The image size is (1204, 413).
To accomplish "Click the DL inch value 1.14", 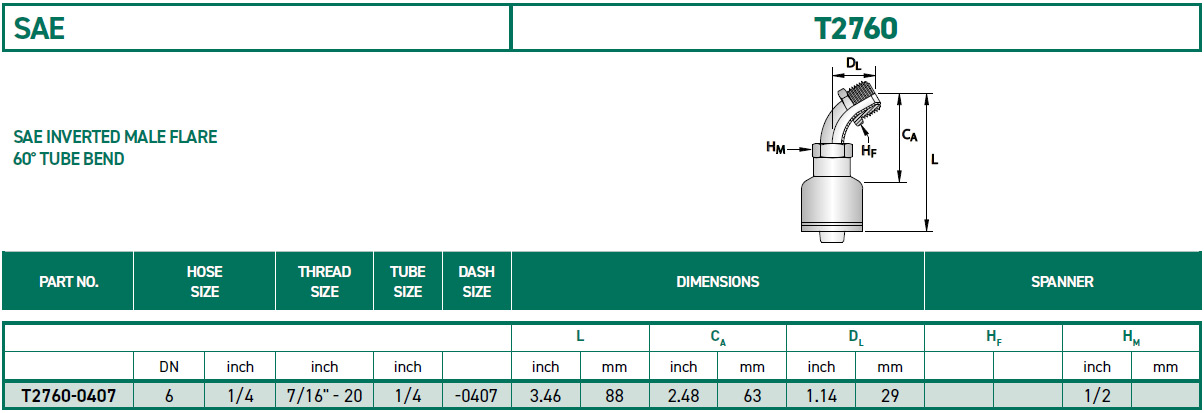I will tap(821, 396).
